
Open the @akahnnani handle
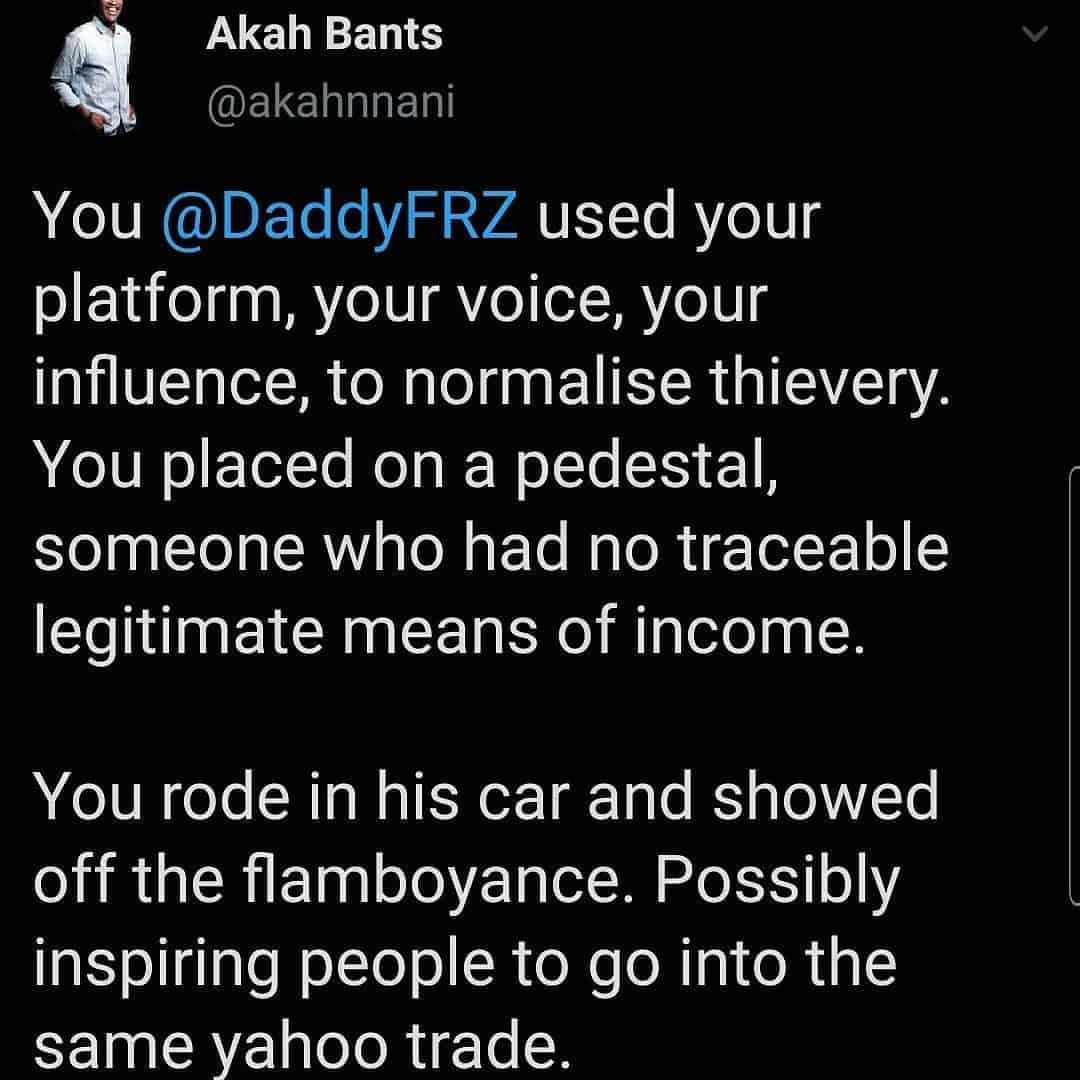[330, 103]
